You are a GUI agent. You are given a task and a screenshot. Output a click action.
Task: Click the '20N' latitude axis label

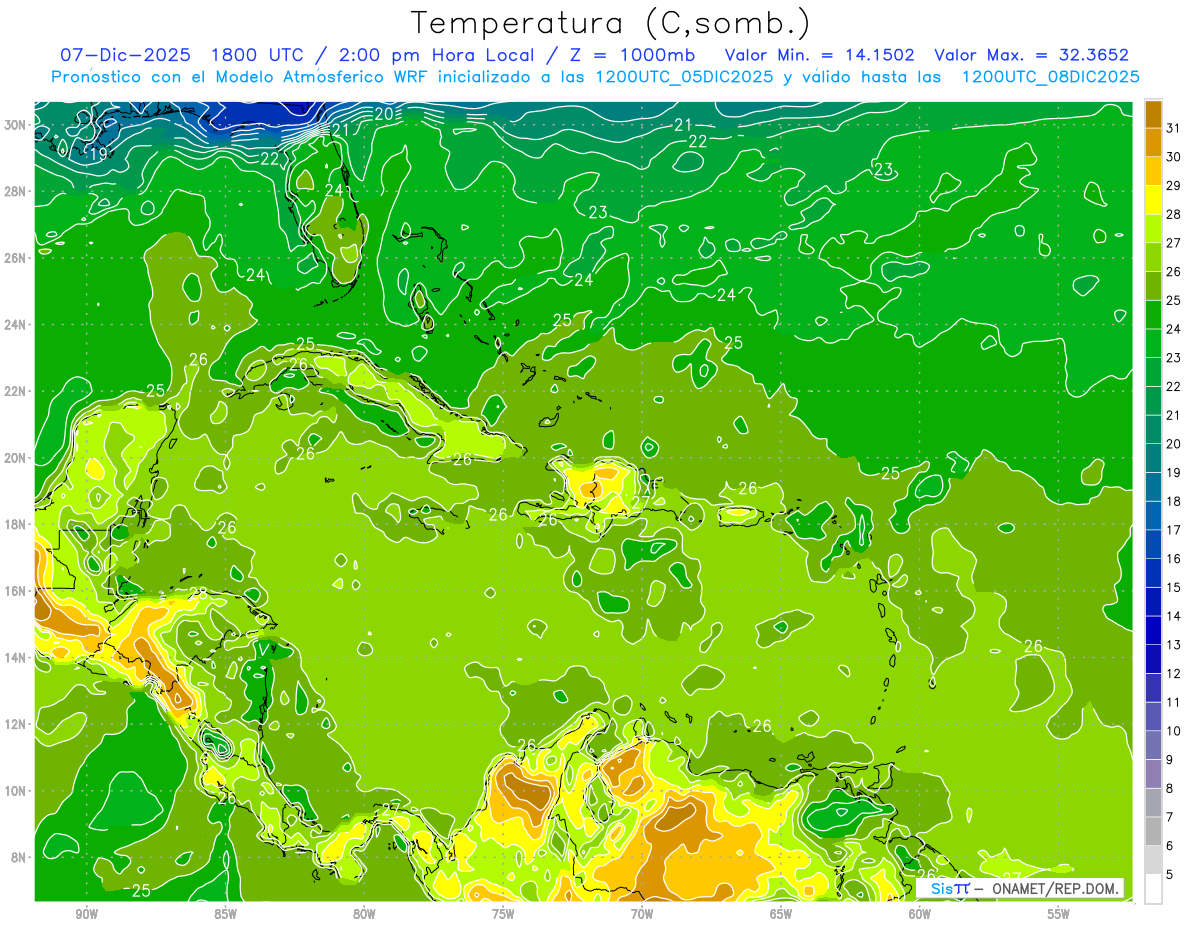coord(14,458)
